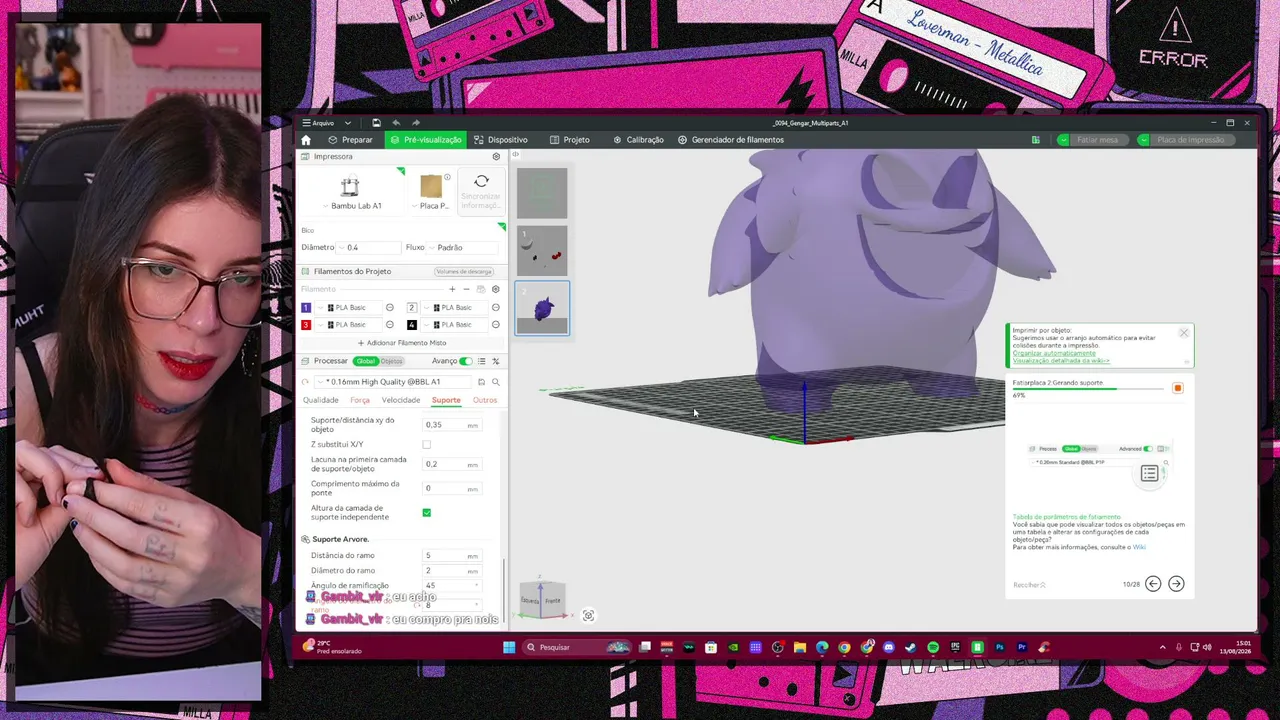Open the Placa P... build plate dropdown
The width and height of the screenshot is (1280, 720).
(x=432, y=206)
